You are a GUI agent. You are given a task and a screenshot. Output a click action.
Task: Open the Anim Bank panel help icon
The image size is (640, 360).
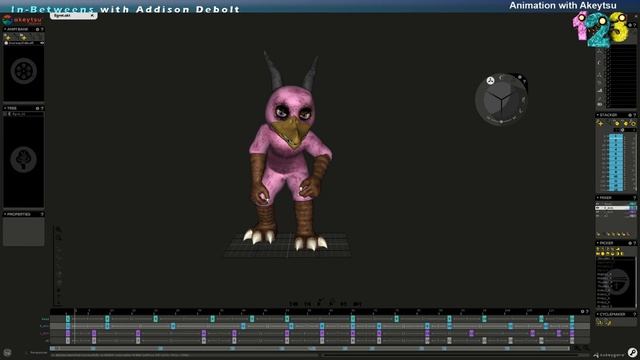(x=42, y=29)
